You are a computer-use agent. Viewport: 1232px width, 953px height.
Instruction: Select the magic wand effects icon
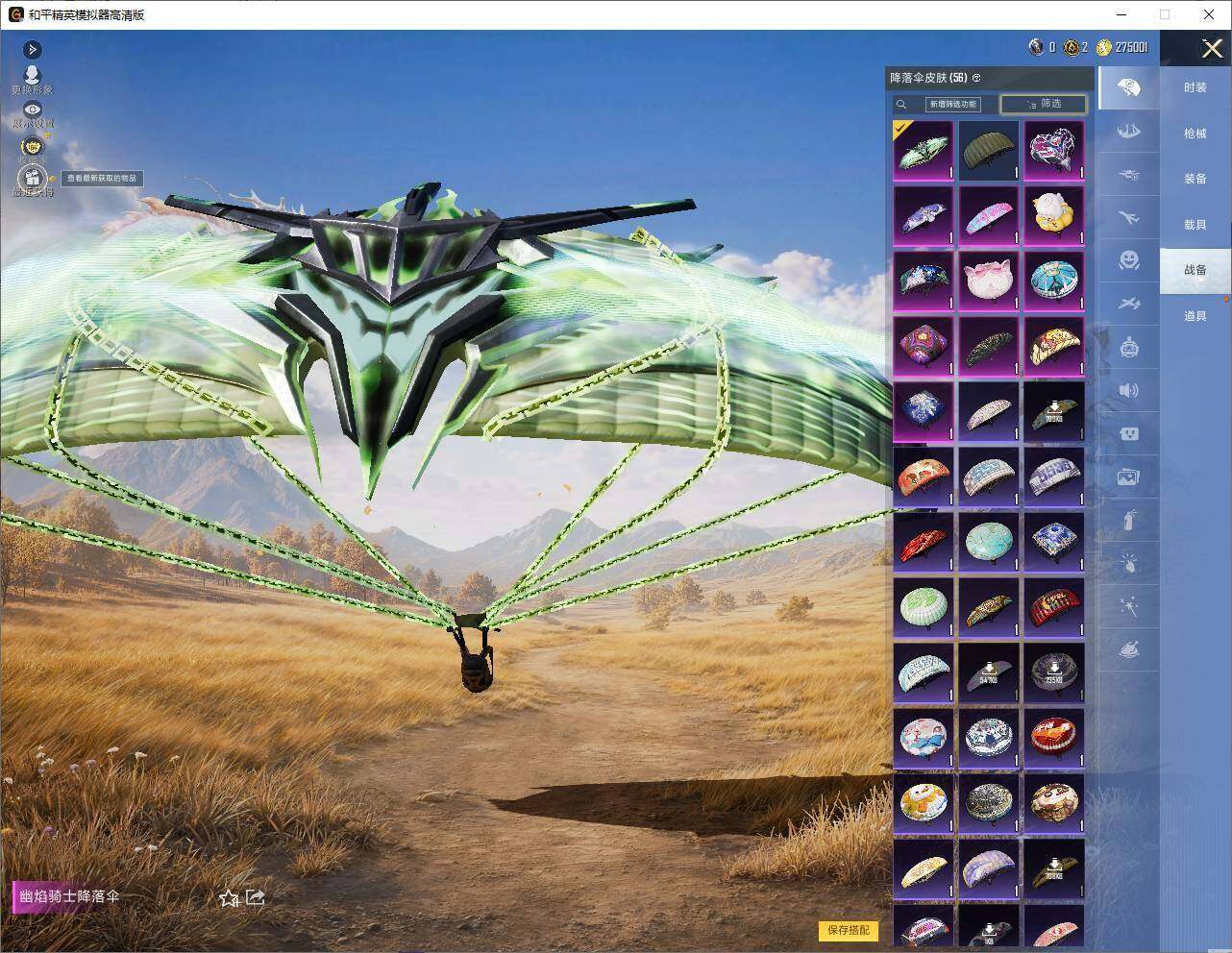click(x=1129, y=607)
